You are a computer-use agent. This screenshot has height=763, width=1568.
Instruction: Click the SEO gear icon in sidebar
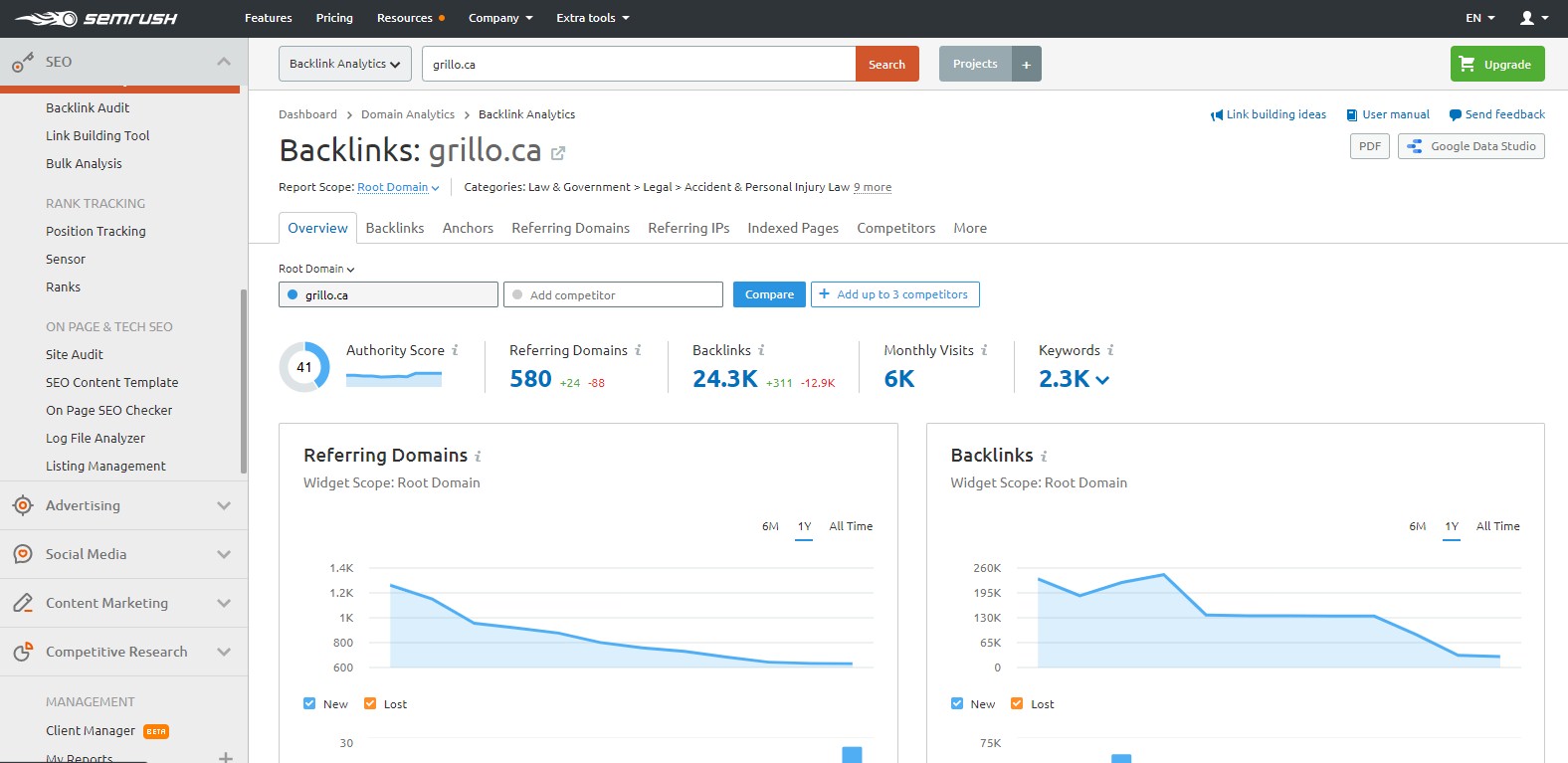point(23,62)
